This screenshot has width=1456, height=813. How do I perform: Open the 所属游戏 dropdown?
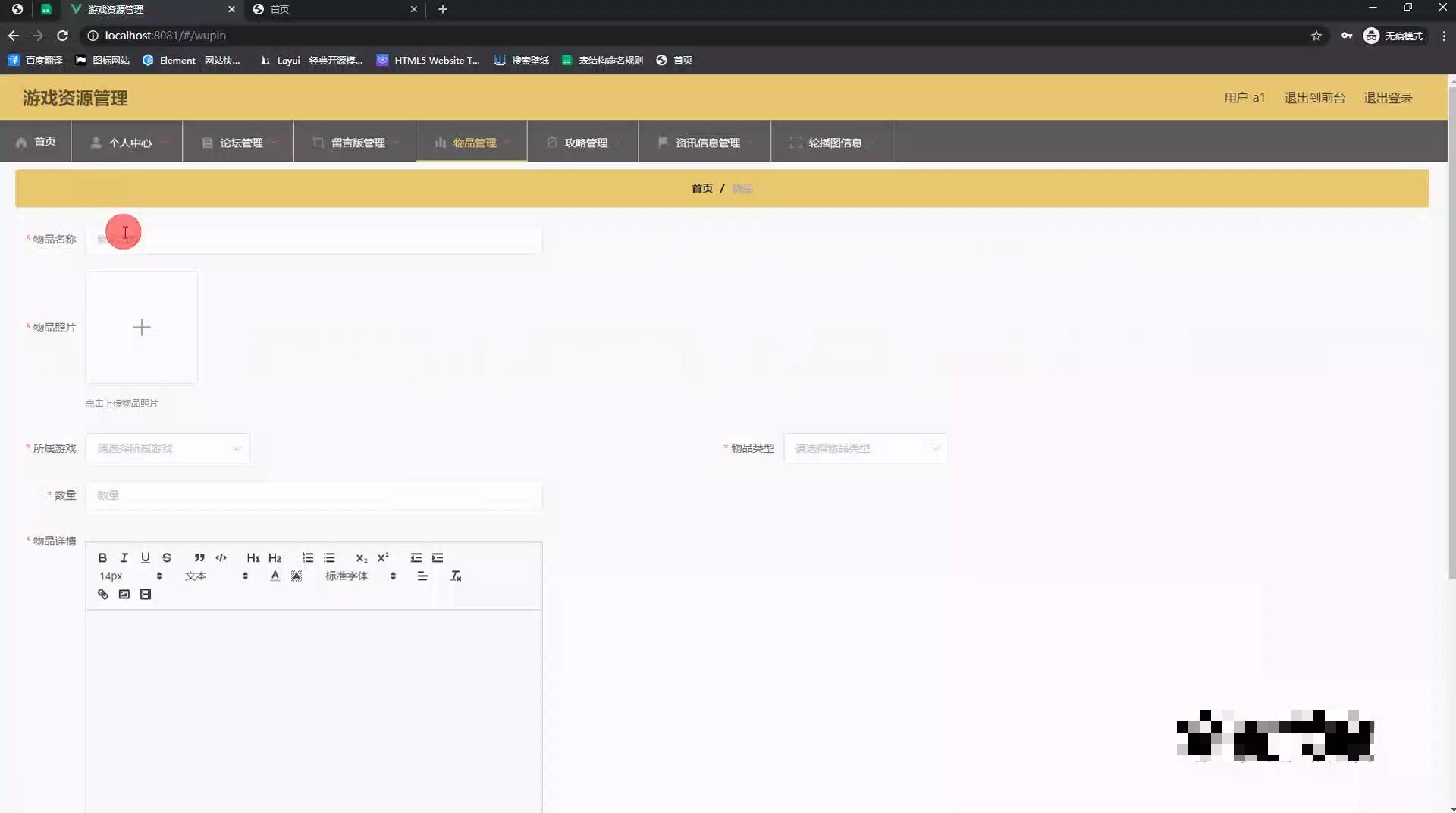pos(168,448)
